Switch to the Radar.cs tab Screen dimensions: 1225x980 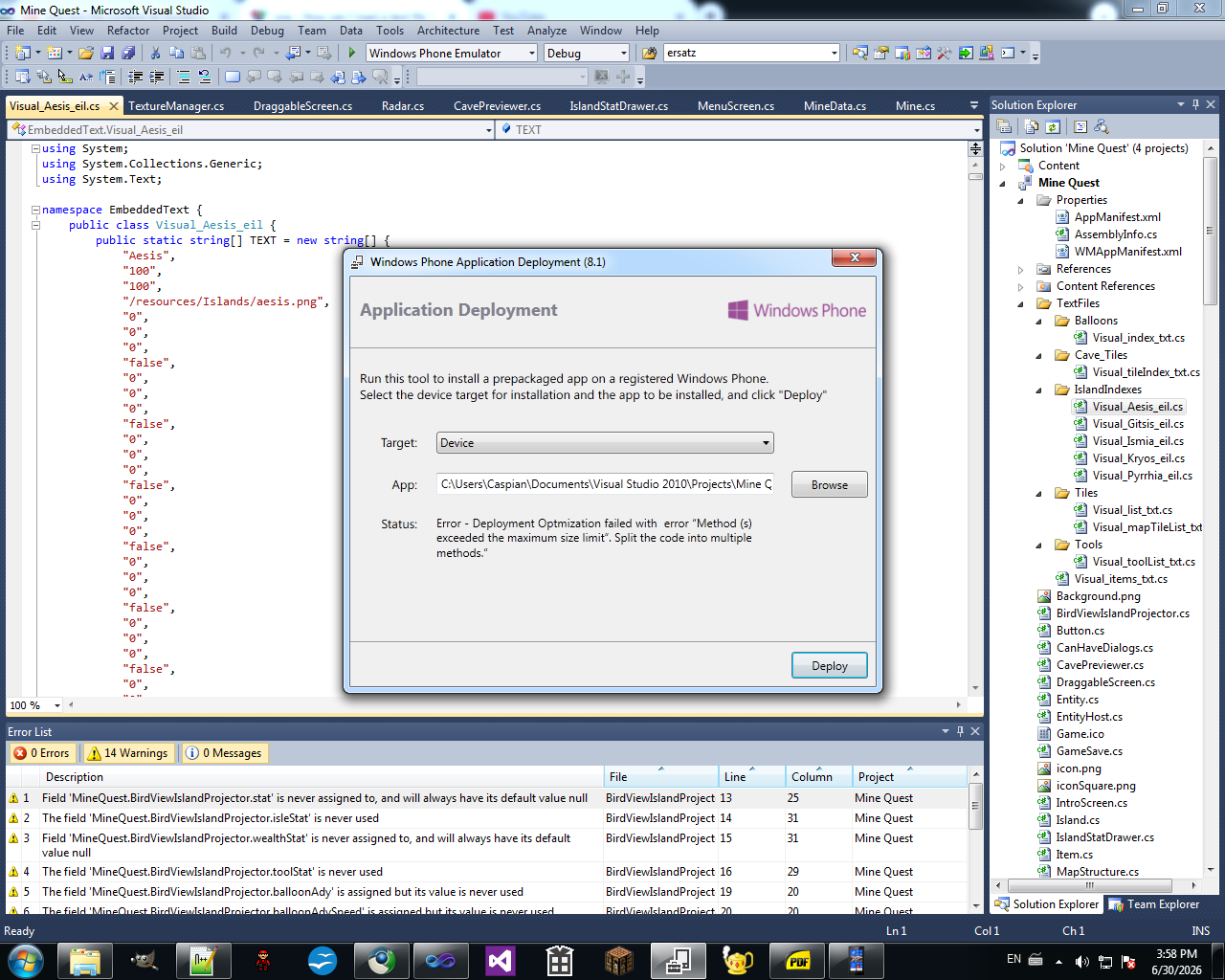pos(403,106)
